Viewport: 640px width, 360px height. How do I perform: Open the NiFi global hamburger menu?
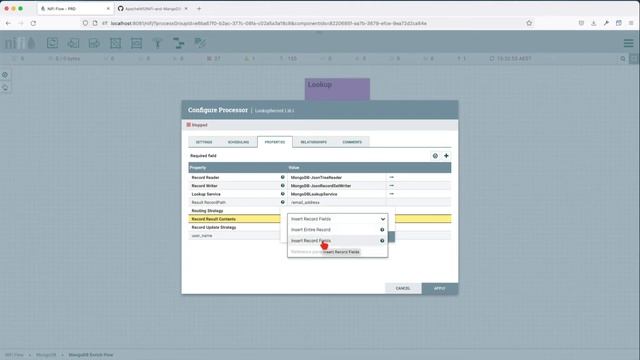point(629,43)
